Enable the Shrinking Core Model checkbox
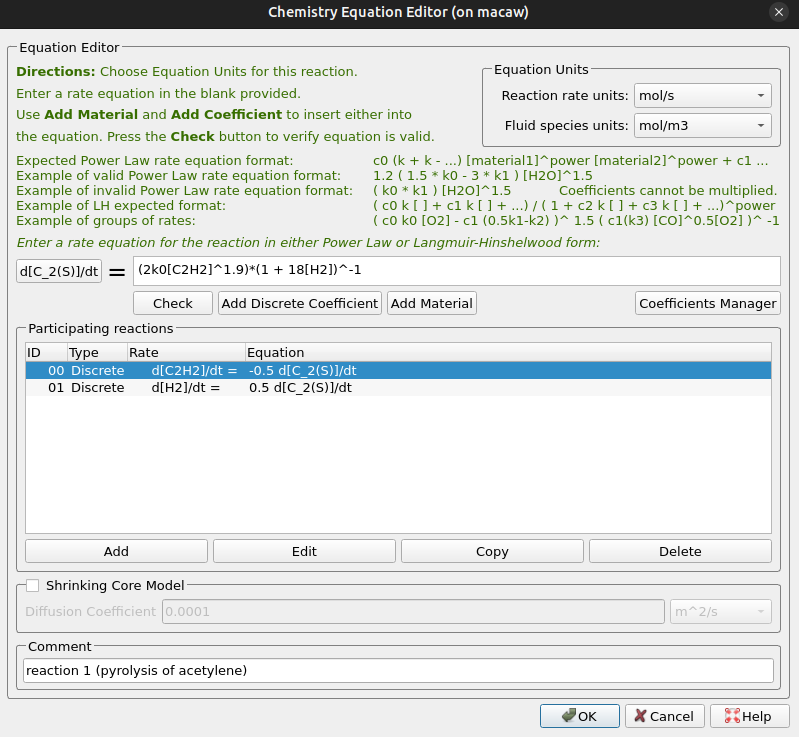Screen dimensions: 799x737 (33, 586)
